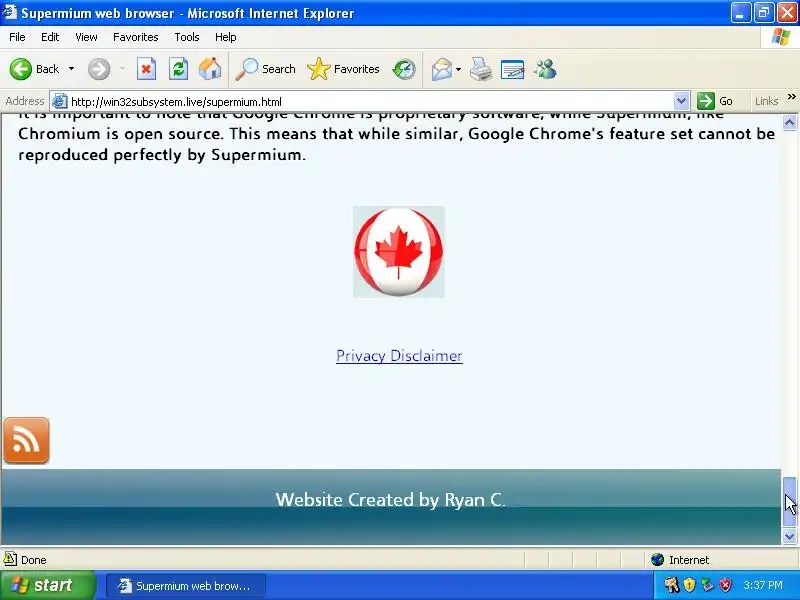Click the vertical scrollbar down arrow
The height and width of the screenshot is (600, 800).
click(x=790, y=536)
